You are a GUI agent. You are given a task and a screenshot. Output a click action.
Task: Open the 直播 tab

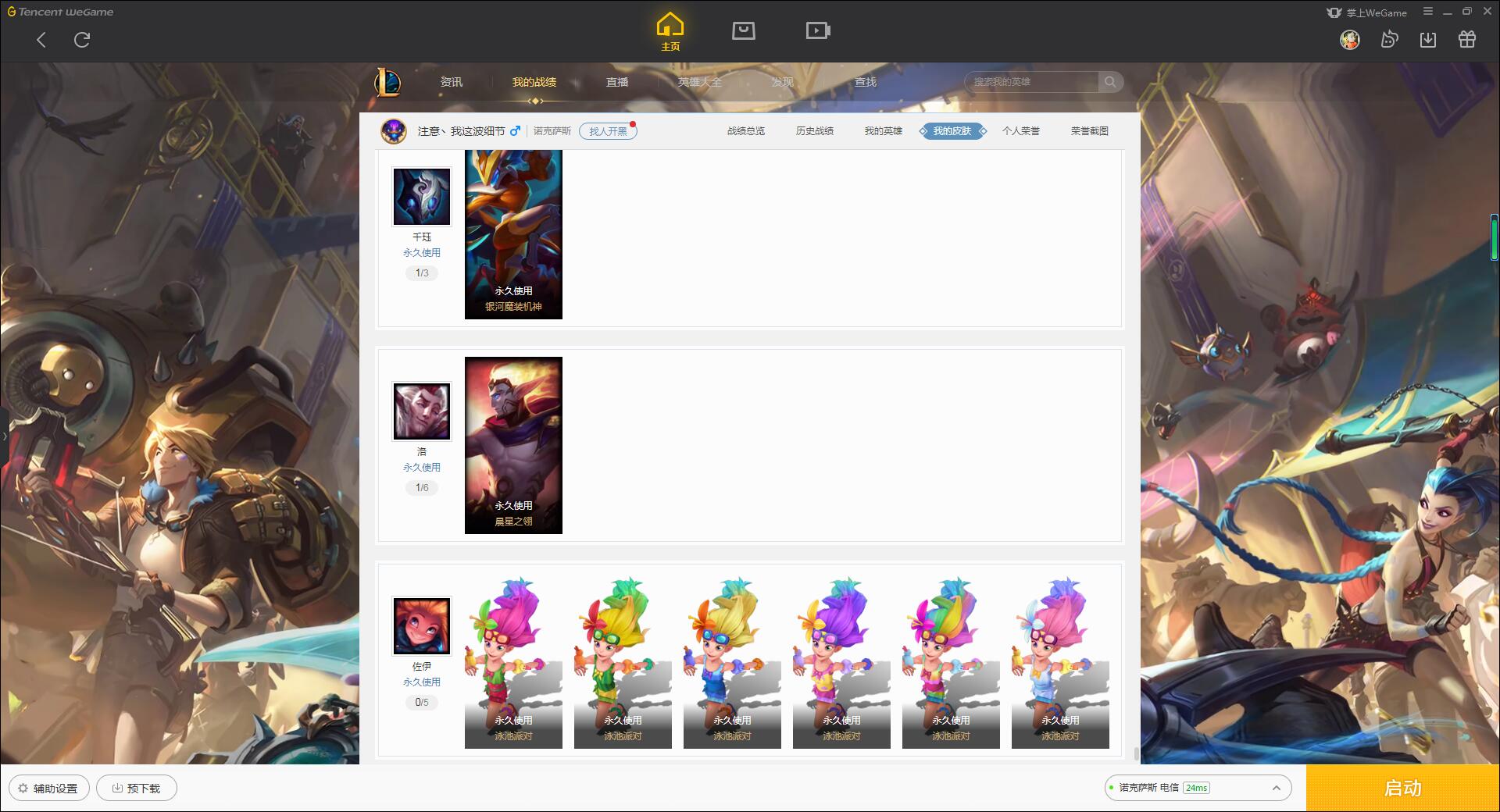point(617,82)
